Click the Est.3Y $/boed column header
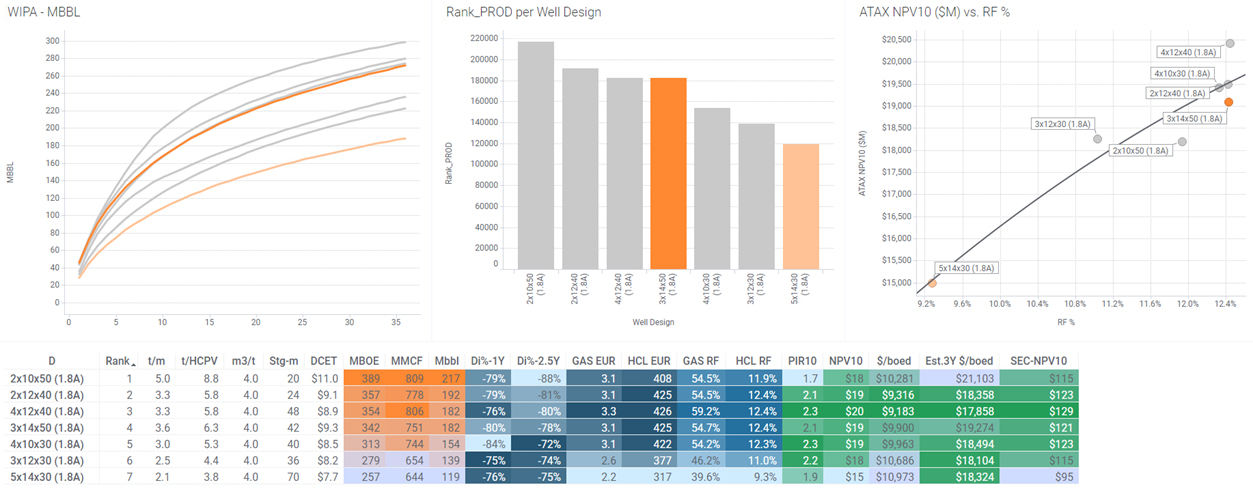The width and height of the screenshot is (1253, 500). click(x=958, y=361)
